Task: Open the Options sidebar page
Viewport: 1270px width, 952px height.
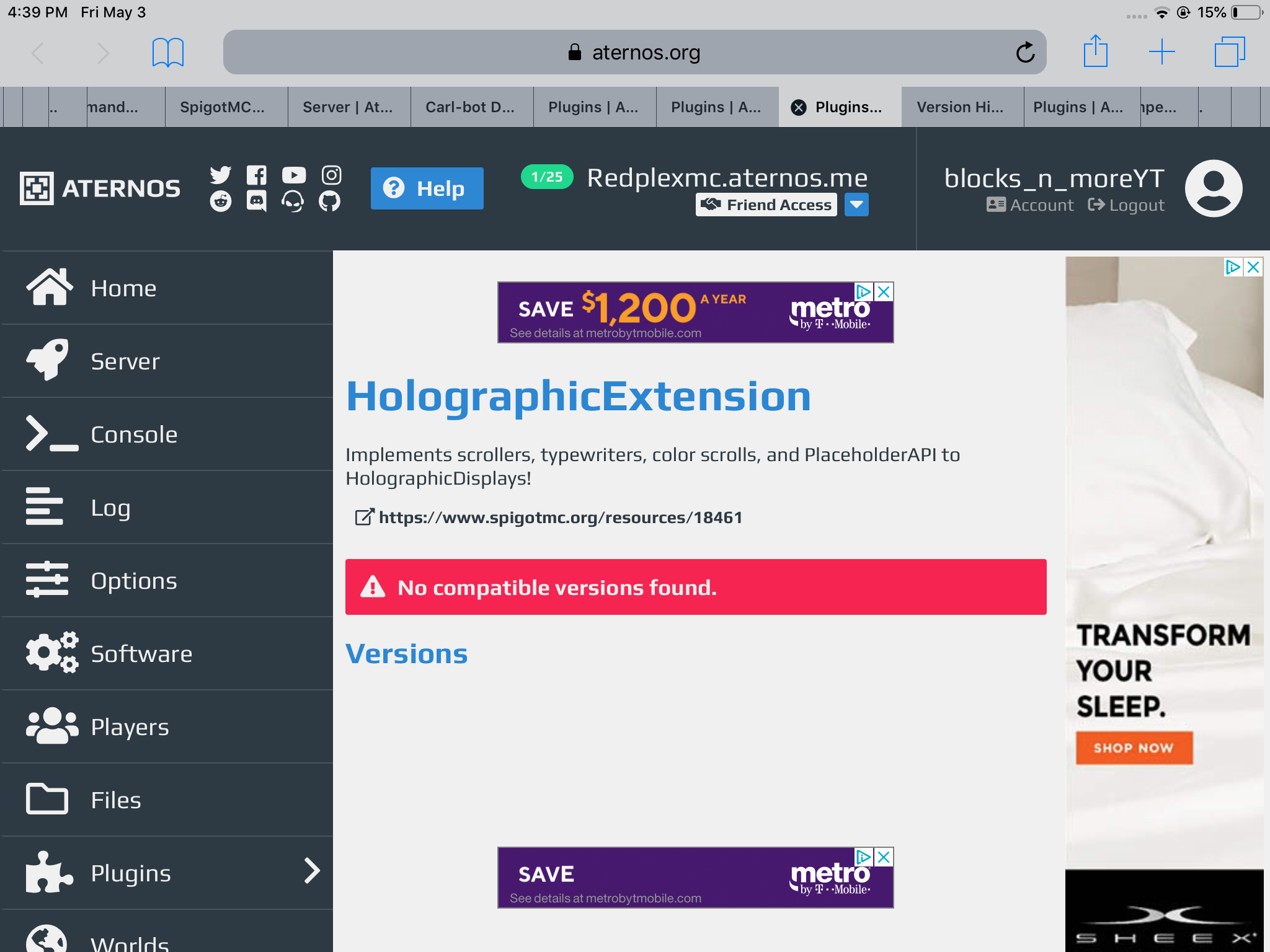Action: [167, 580]
